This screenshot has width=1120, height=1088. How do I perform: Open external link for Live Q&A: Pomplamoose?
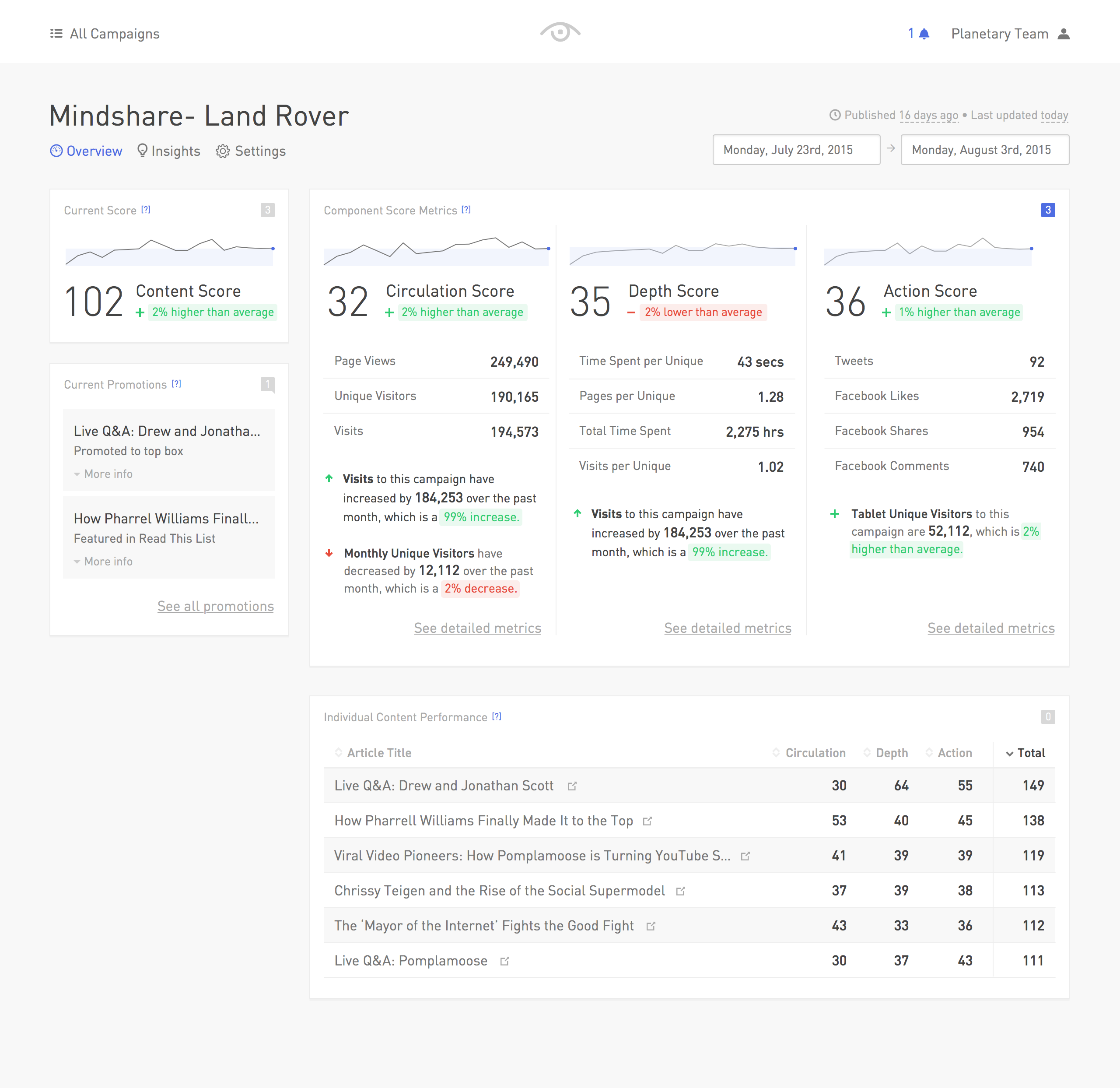(504, 961)
